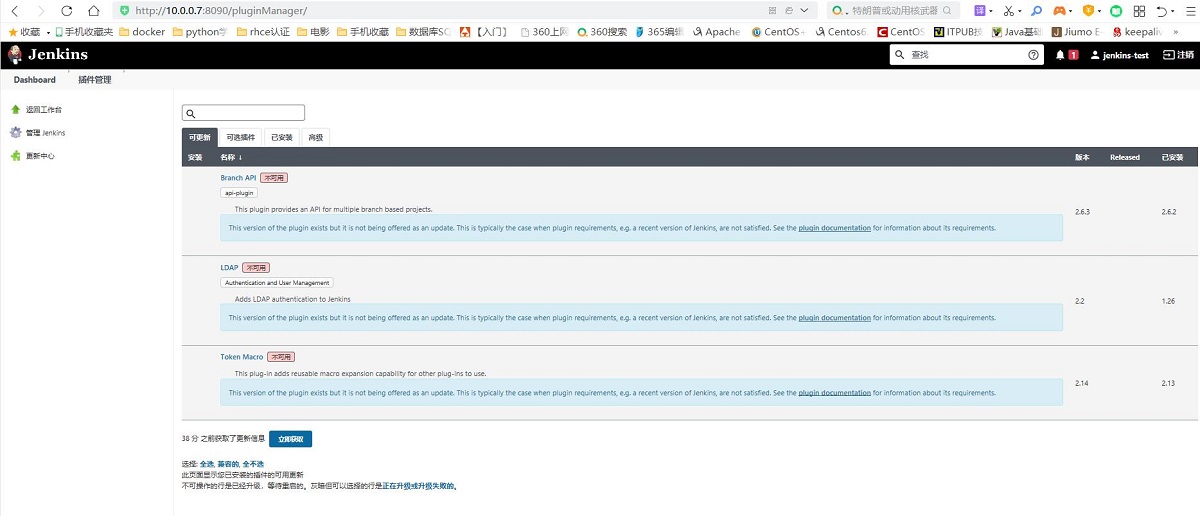Click the search help question-mark icon
This screenshot has height=516, width=1200.
point(1034,55)
